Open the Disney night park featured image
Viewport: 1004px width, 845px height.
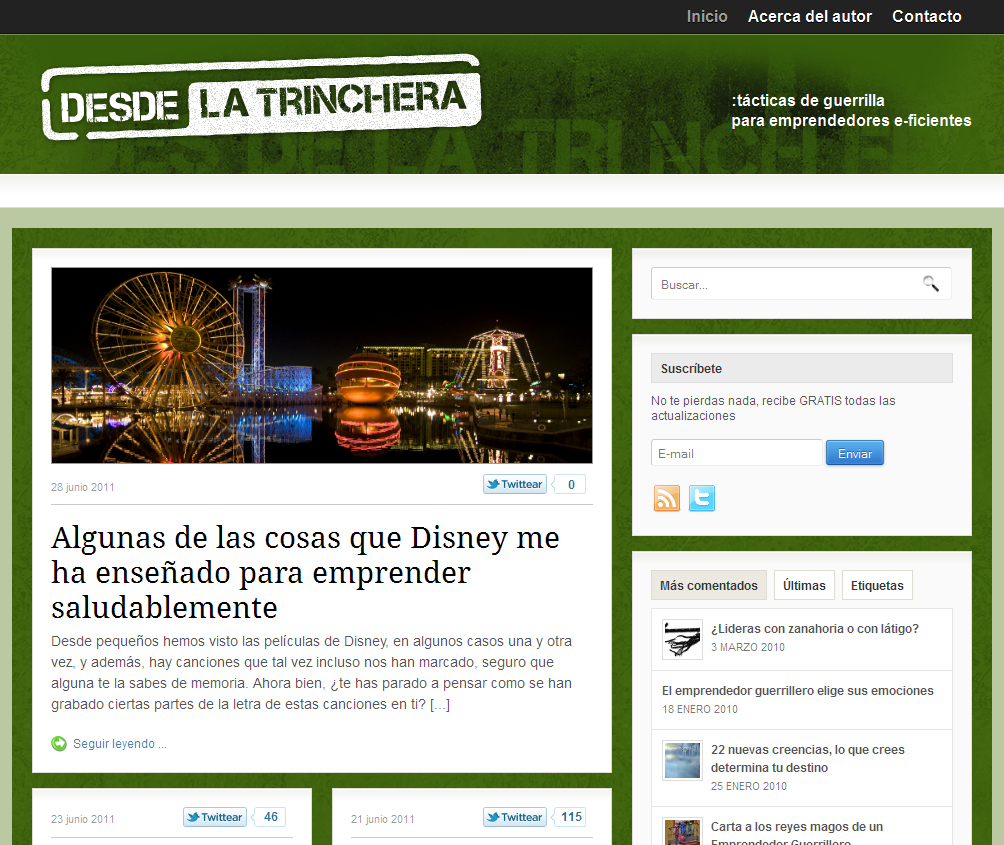(321, 366)
